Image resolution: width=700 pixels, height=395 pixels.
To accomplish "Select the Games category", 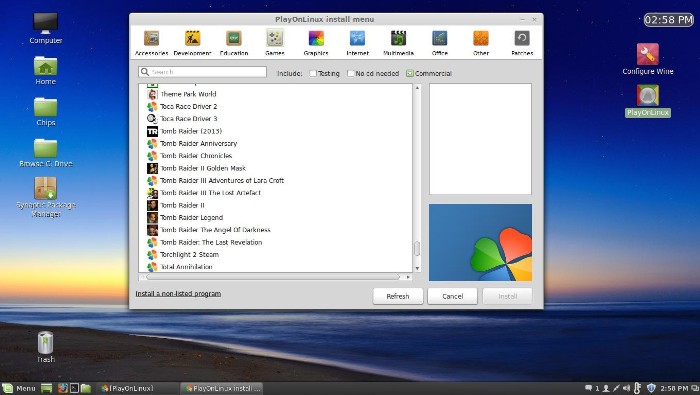I will 275,43.
